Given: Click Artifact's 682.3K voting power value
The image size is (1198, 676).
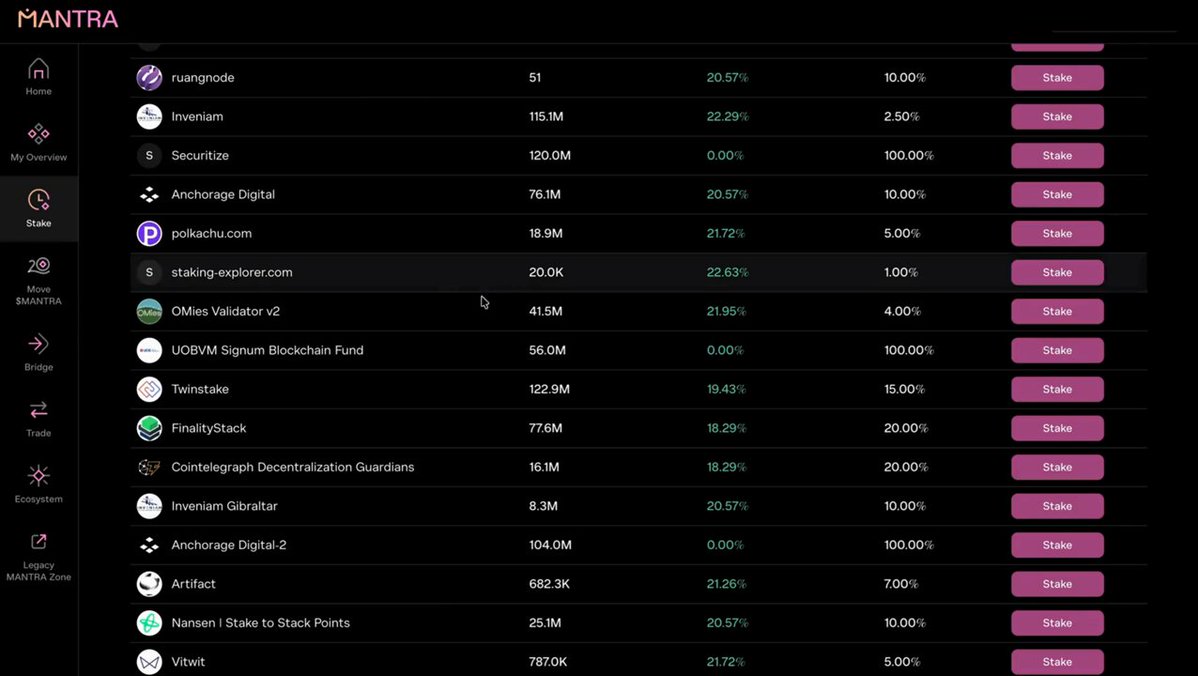Looking at the screenshot, I should [549, 584].
